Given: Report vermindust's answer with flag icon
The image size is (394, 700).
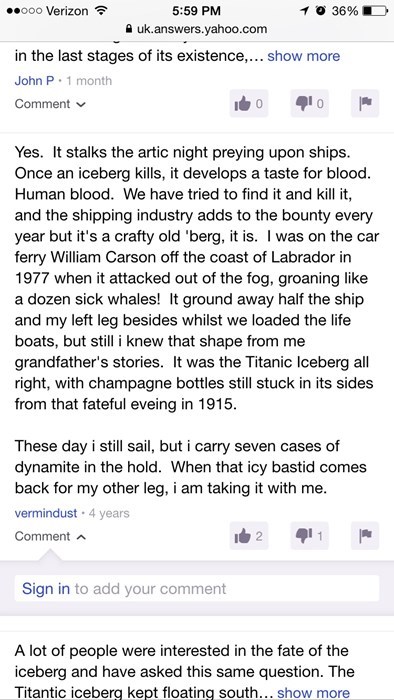Looking at the screenshot, I should click(x=365, y=536).
